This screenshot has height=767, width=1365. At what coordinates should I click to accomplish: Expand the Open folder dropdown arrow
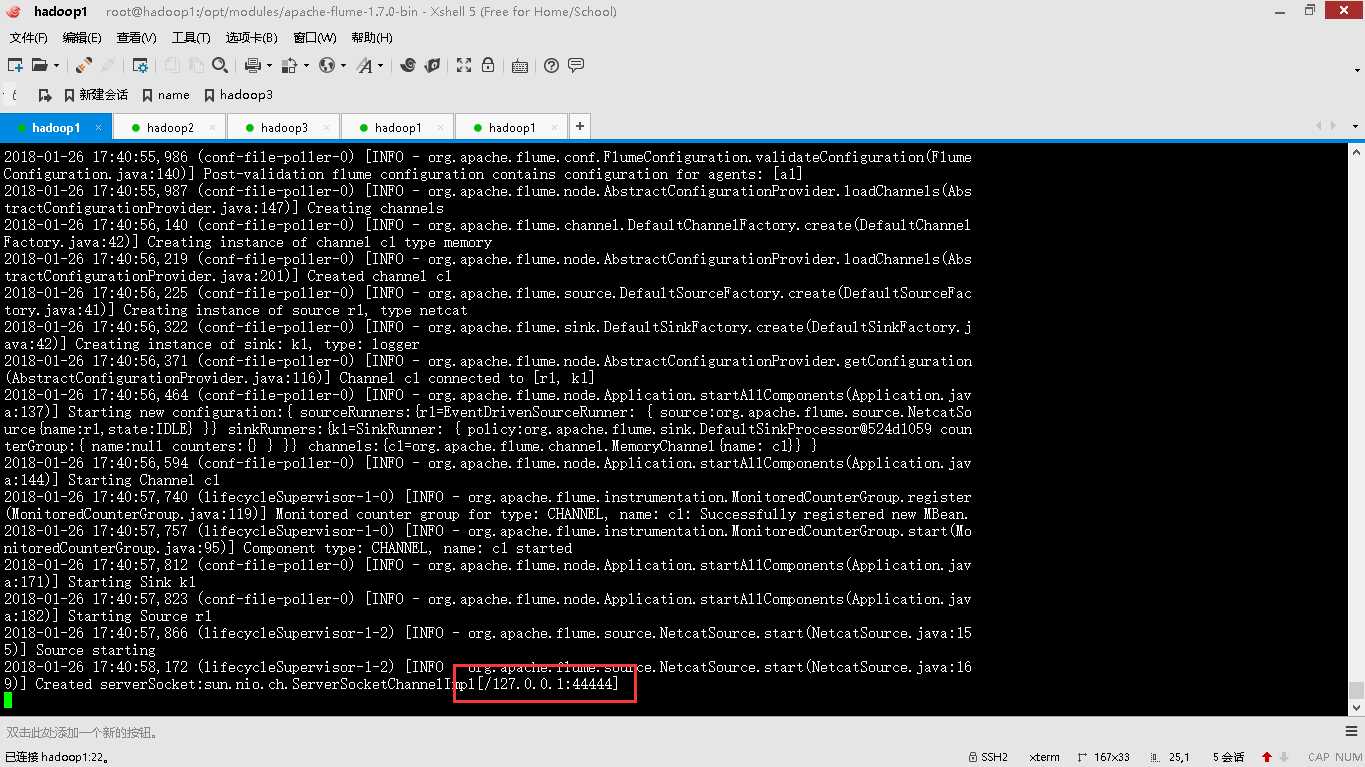56,66
